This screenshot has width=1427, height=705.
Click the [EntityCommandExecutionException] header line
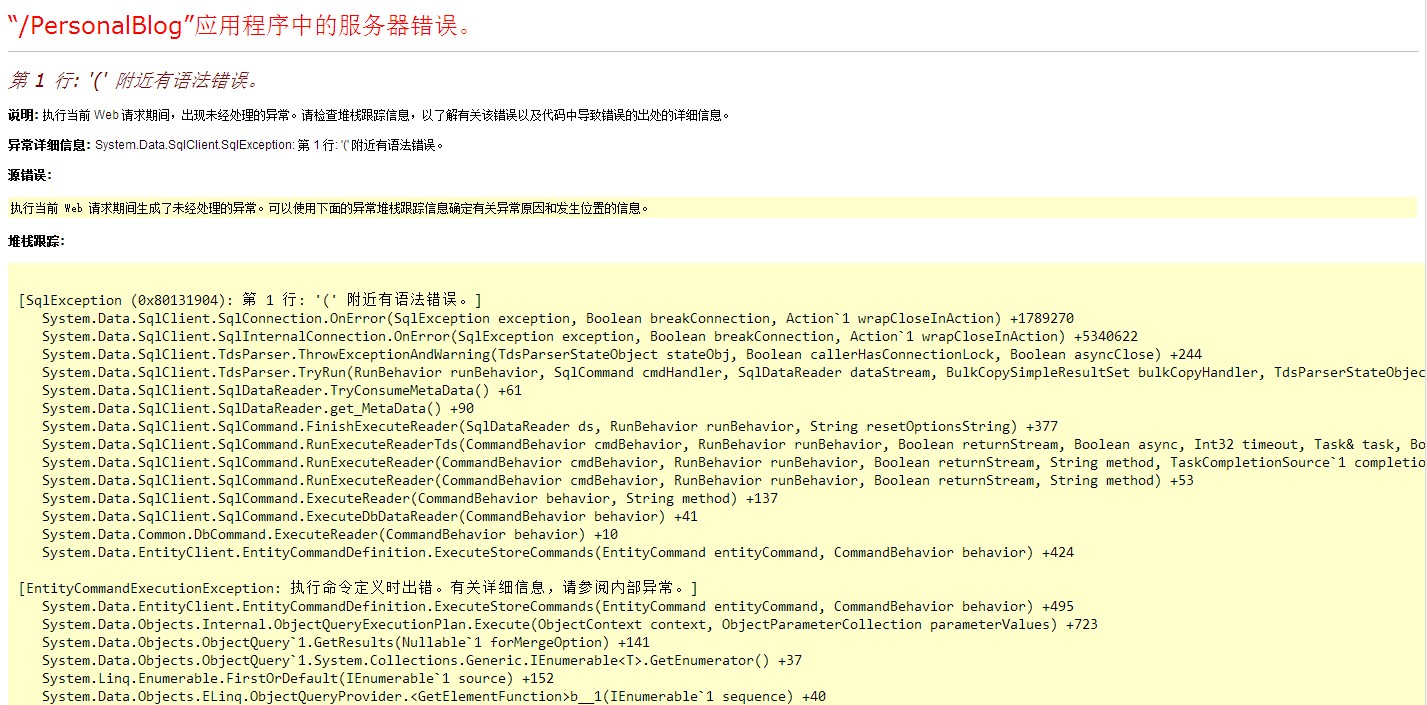pos(358,588)
